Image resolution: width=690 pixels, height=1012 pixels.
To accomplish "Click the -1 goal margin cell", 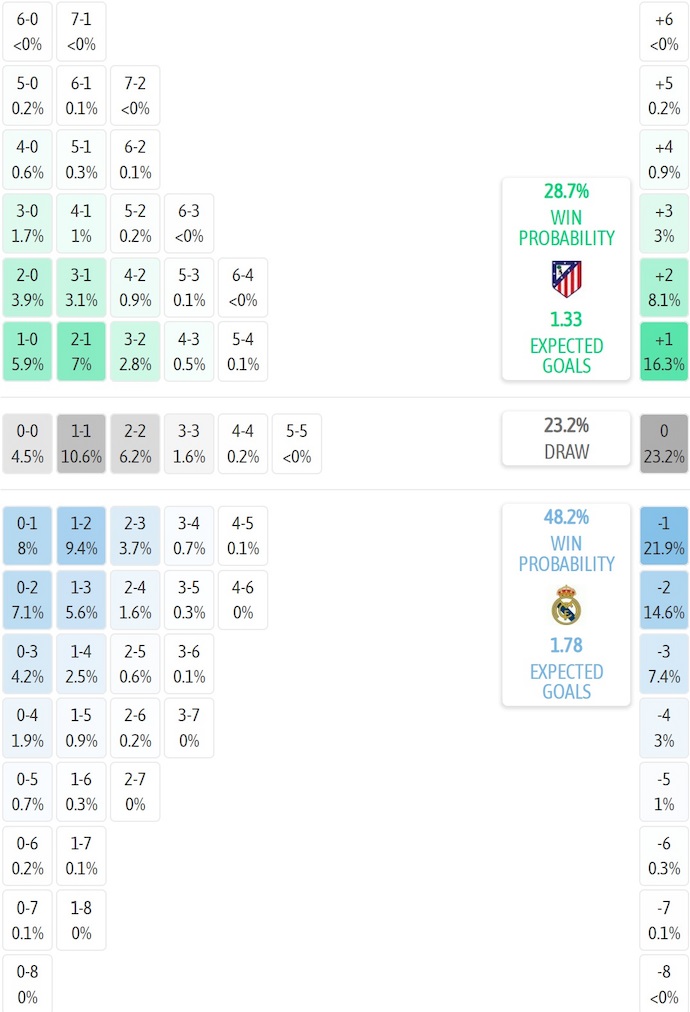I will [664, 535].
